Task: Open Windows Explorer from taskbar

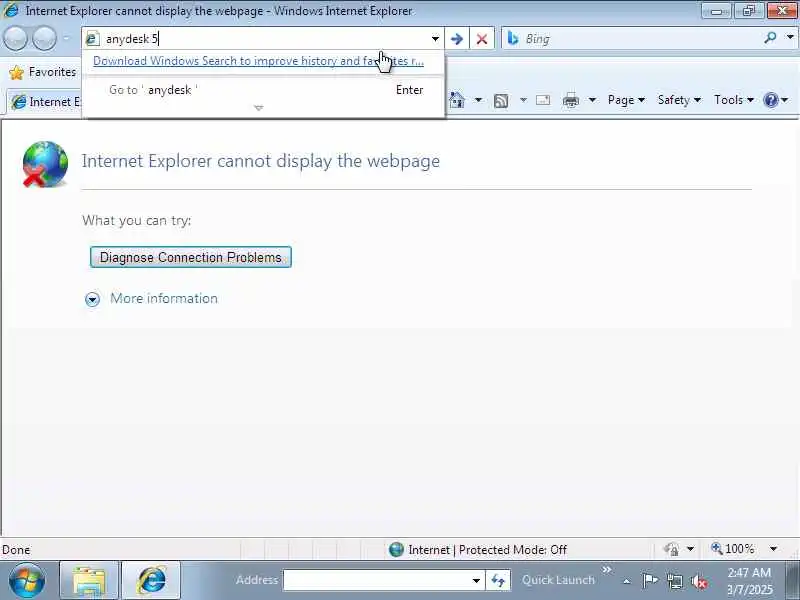Action: pos(89,580)
